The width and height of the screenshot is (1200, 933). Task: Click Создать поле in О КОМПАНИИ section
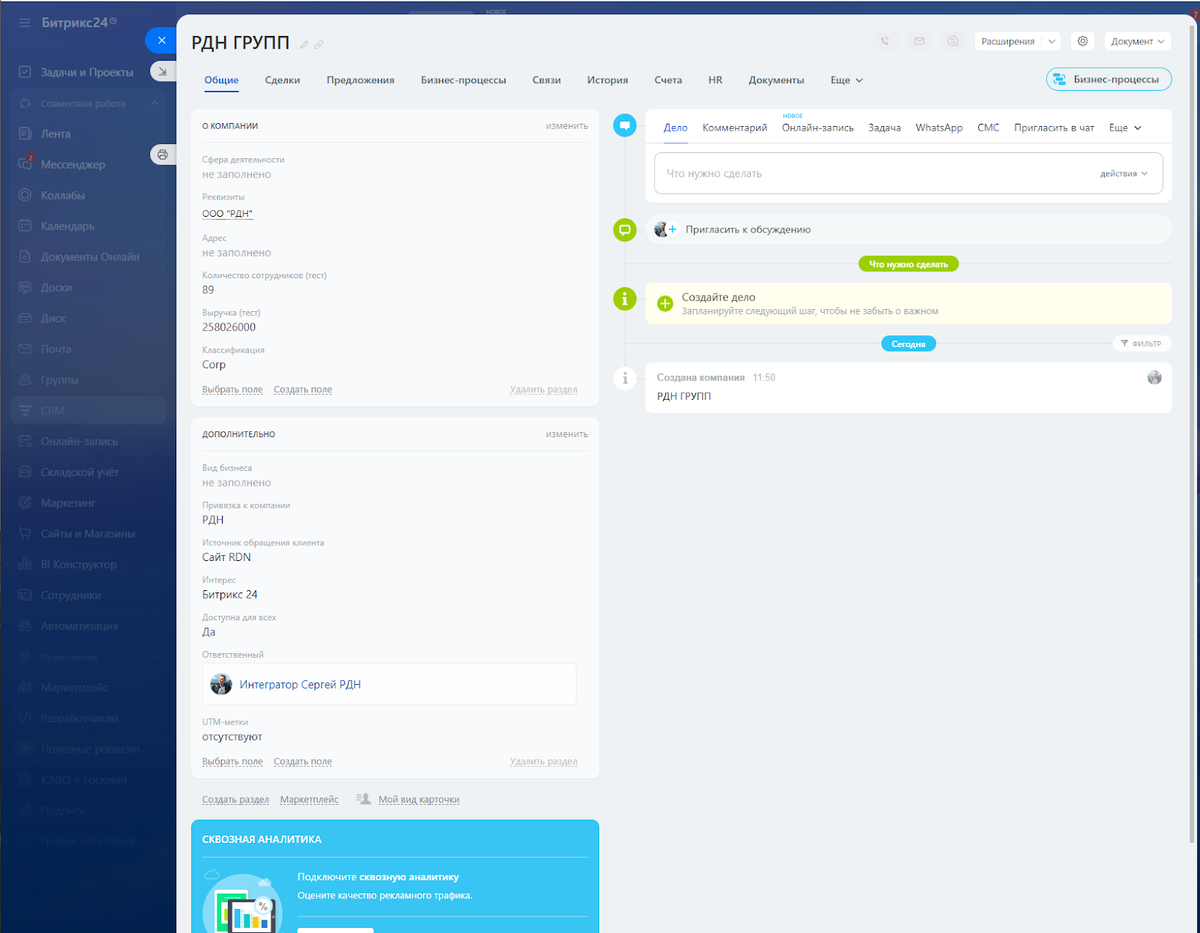[303, 389]
